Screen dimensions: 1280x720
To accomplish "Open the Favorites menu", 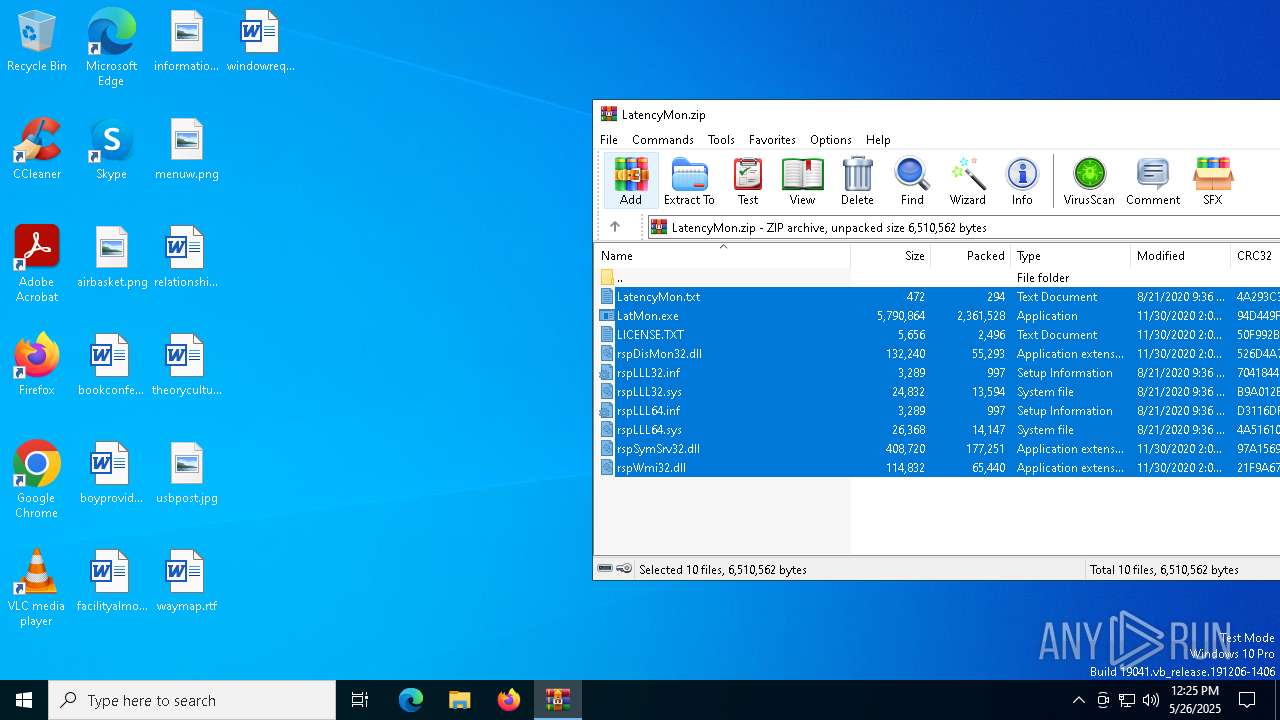I will (772, 140).
